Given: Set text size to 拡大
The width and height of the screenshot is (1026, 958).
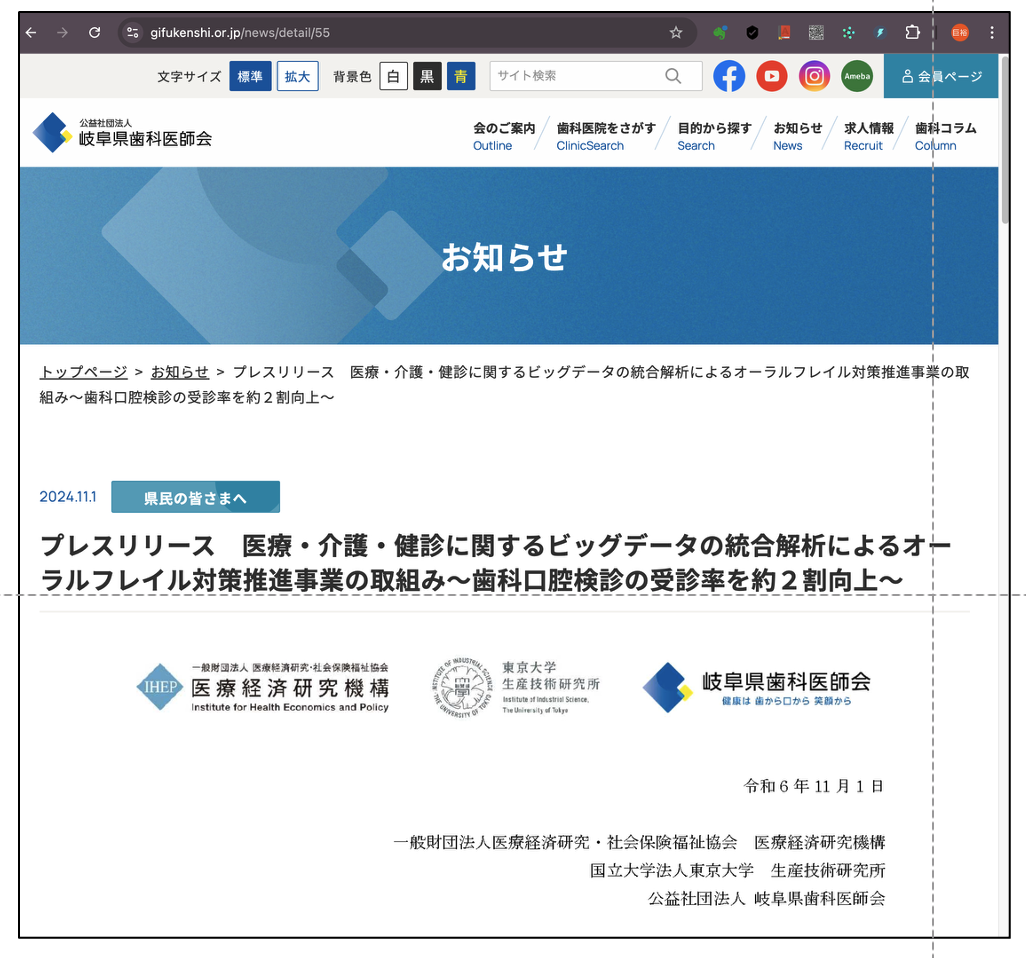Looking at the screenshot, I should (x=297, y=77).
